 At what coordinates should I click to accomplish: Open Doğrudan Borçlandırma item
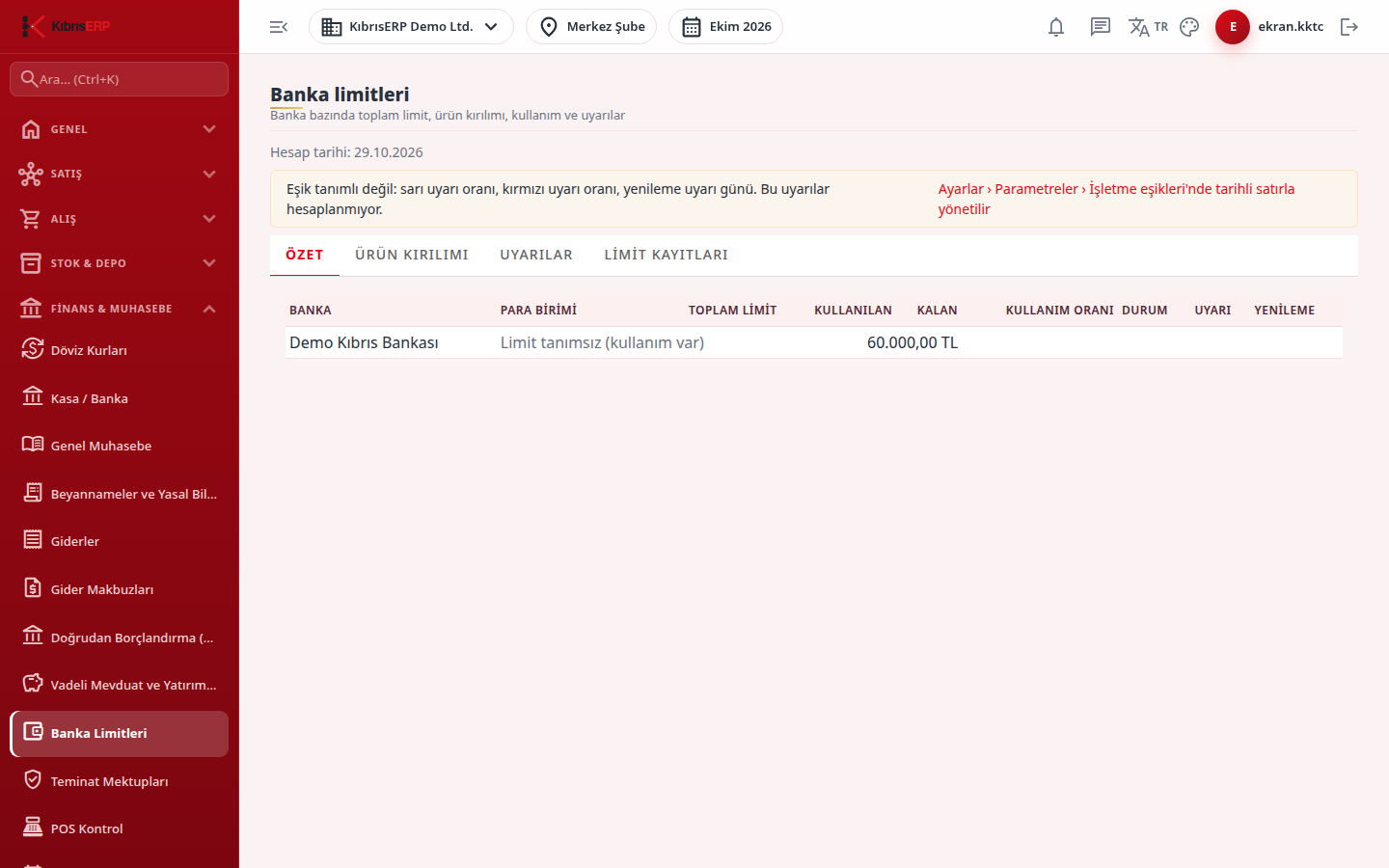pos(120,637)
